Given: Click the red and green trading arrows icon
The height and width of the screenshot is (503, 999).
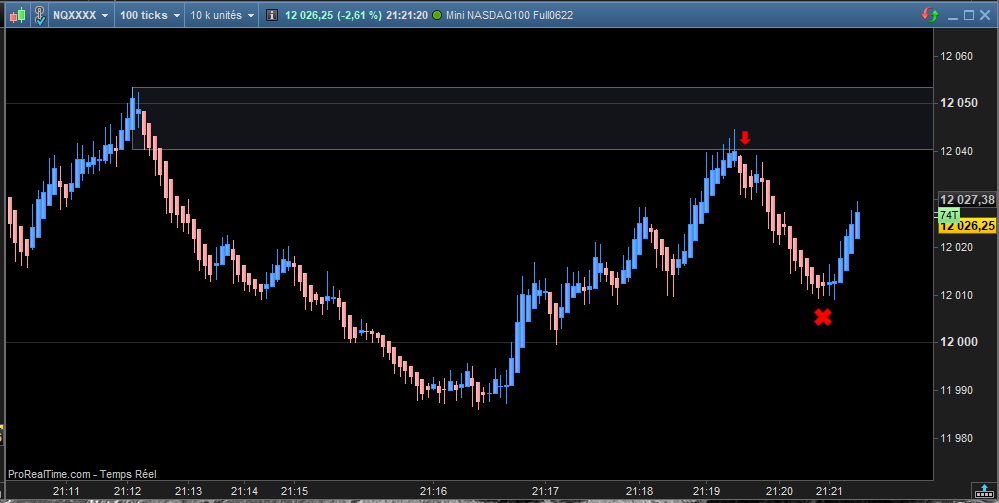Looking at the screenshot, I should pos(930,15).
